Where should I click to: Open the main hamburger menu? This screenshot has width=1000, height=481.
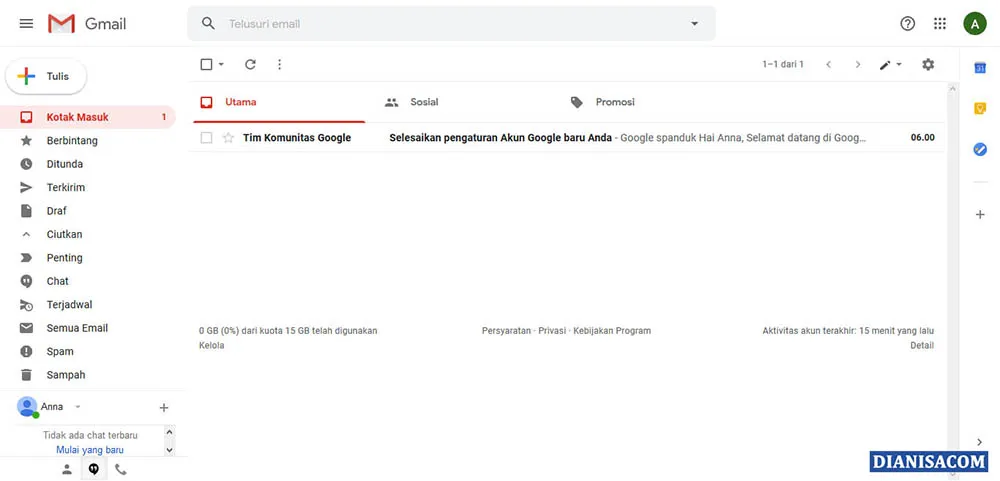click(x=26, y=24)
